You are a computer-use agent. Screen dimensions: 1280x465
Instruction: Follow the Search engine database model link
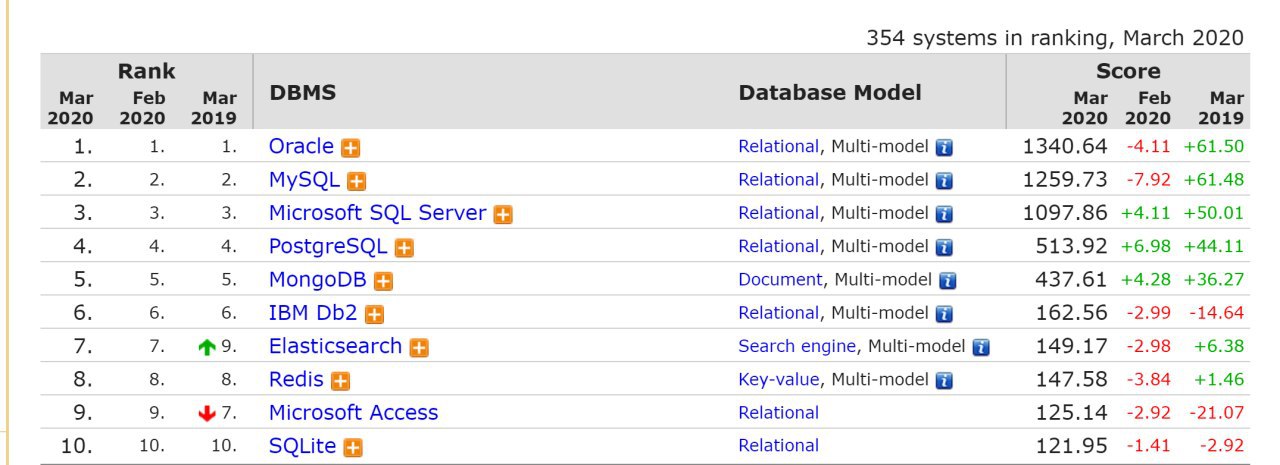[x=797, y=346]
